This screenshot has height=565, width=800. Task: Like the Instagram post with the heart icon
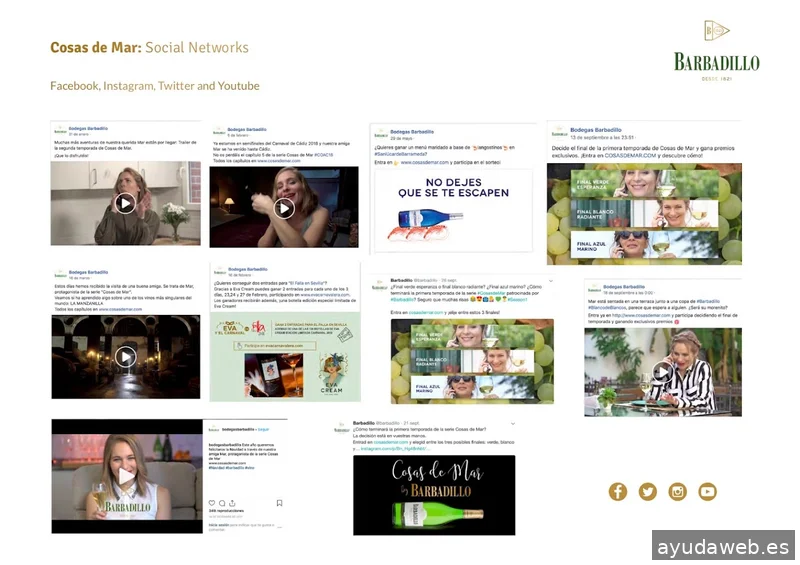pos(212,503)
